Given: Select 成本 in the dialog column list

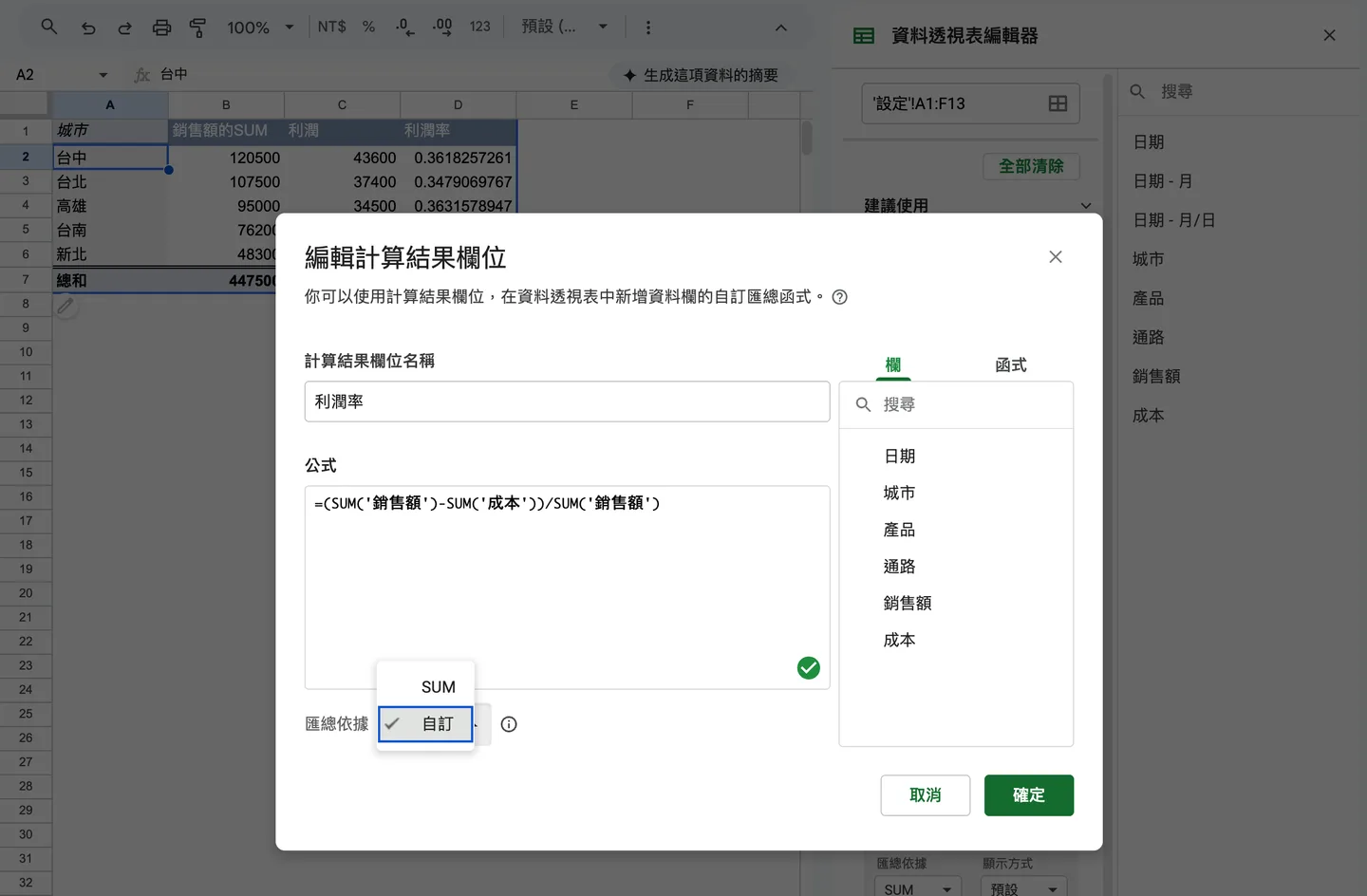Looking at the screenshot, I should [899, 641].
